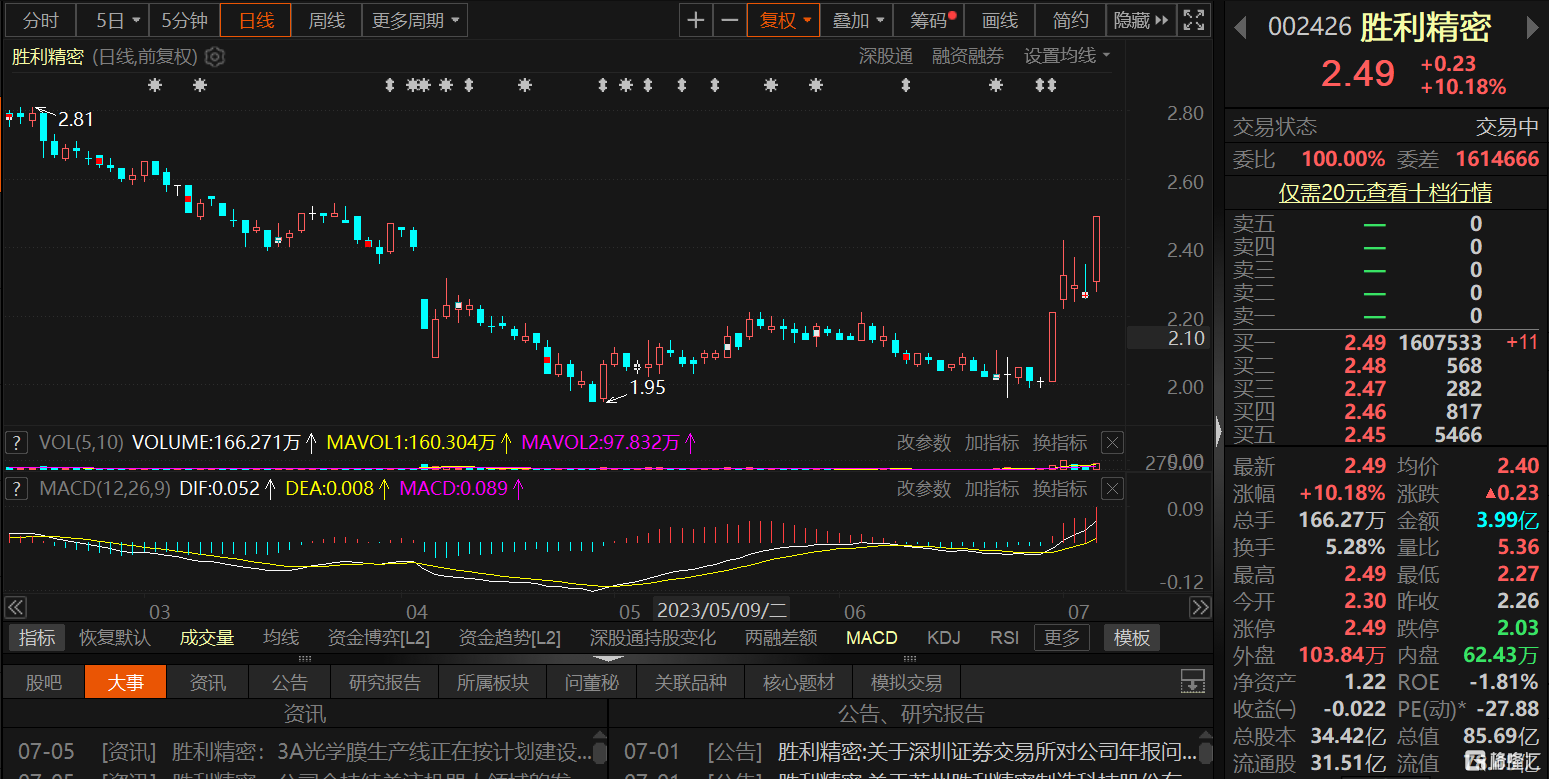Hide side panel with 隐藏 button
Image resolution: width=1549 pixels, height=779 pixels.
[x=1141, y=20]
